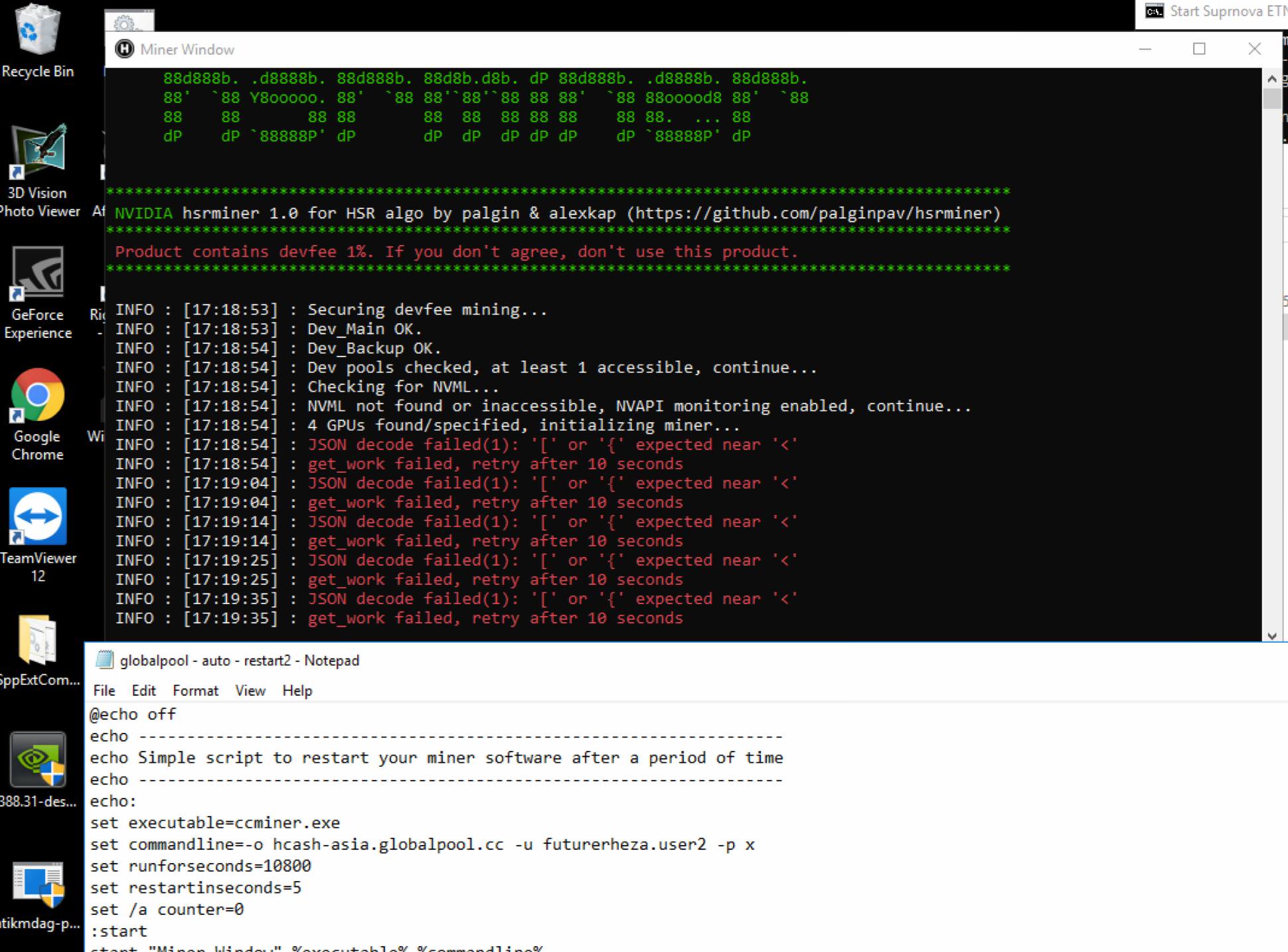Open the View menu in Notepad
1288x952 pixels.
(250, 690)
